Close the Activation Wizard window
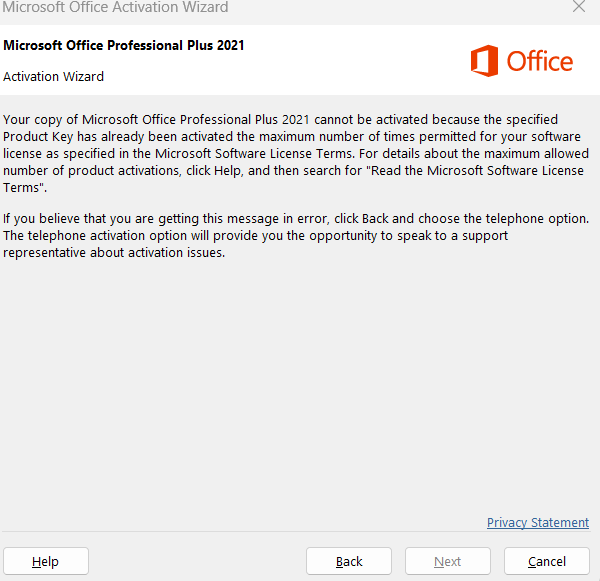 [579, 7]
